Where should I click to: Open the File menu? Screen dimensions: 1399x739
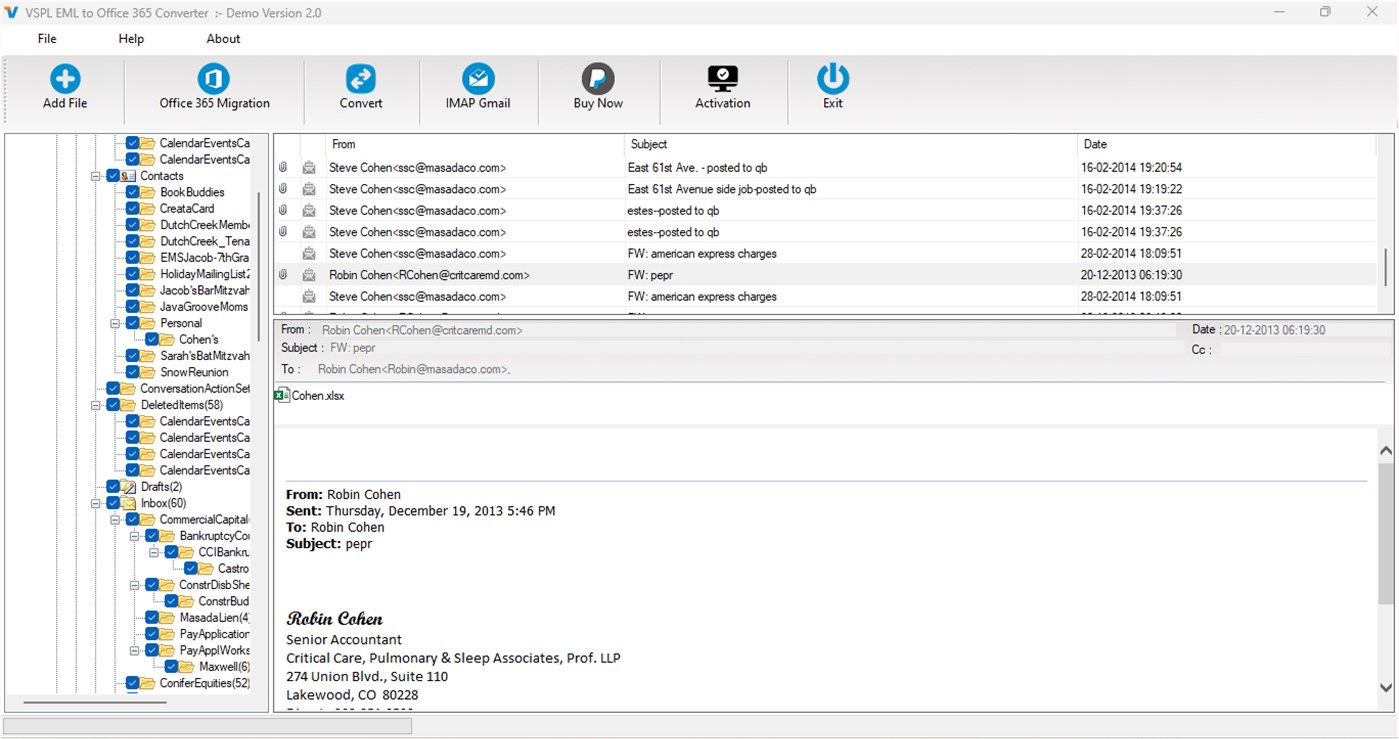[46, 38]
